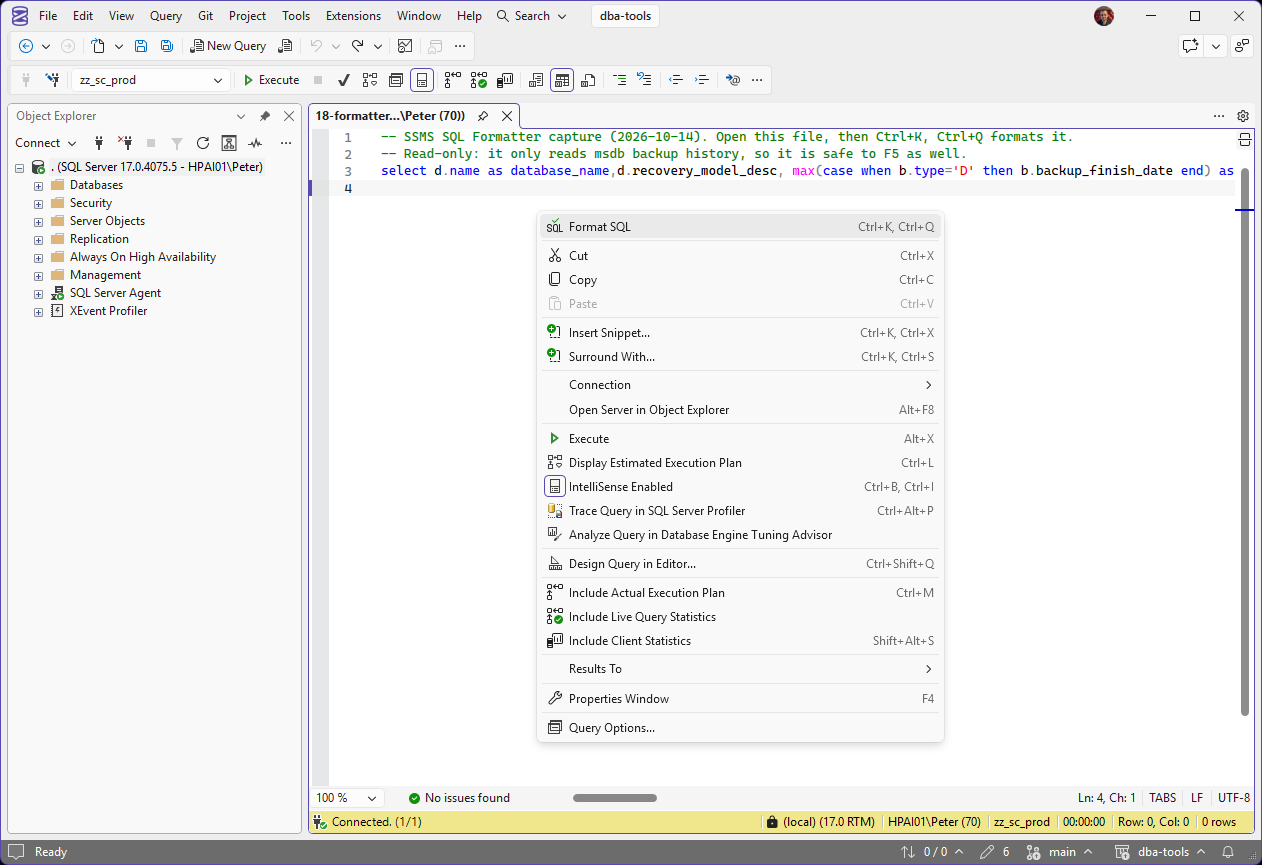Viewport: 1262px width, 865px height.
Task: Click the Decrease Indent toolbar icon
Action: click(x=676, y=80)
